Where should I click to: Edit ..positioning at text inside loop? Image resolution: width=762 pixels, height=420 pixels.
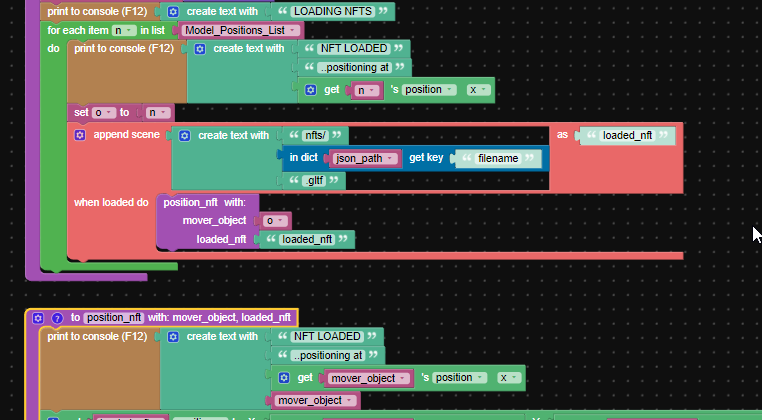pyautogui.click(x=354, y=67)
